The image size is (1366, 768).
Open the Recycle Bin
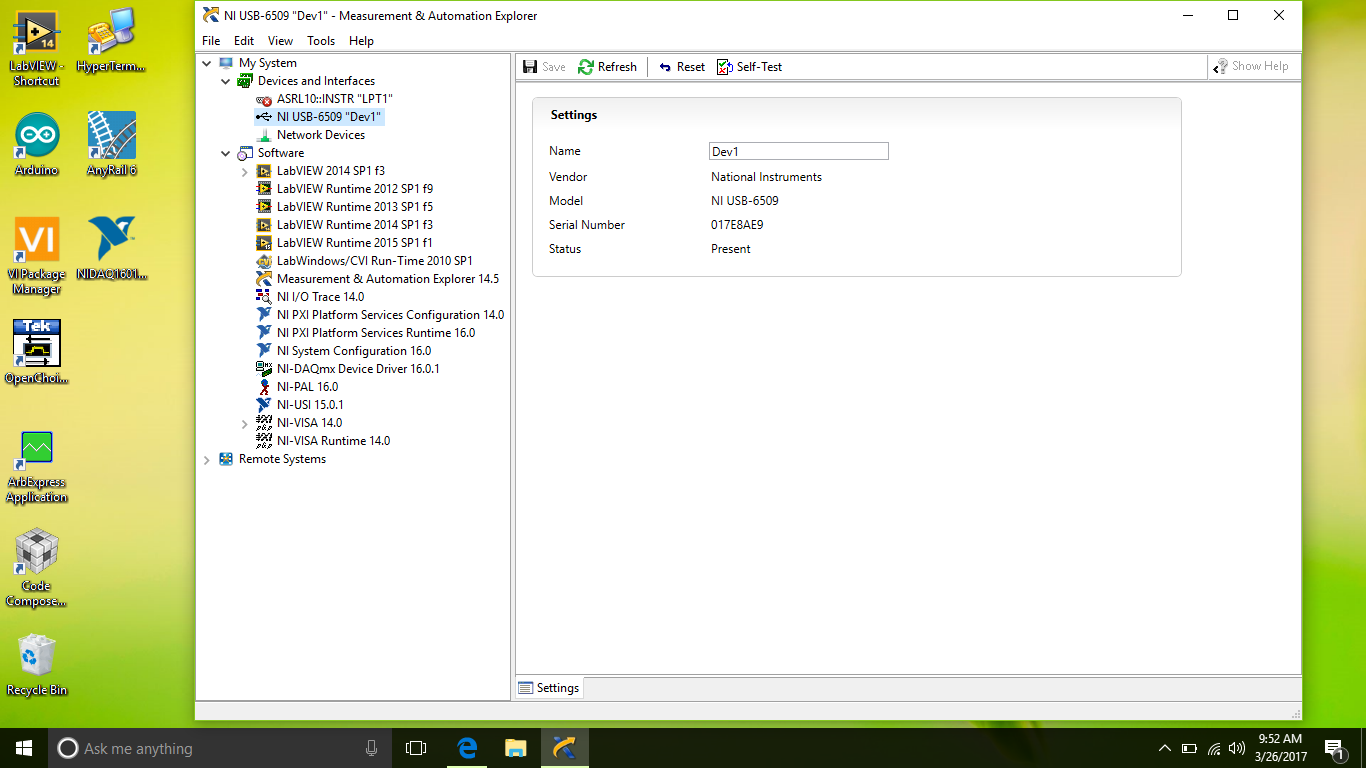tap(37, 665)
